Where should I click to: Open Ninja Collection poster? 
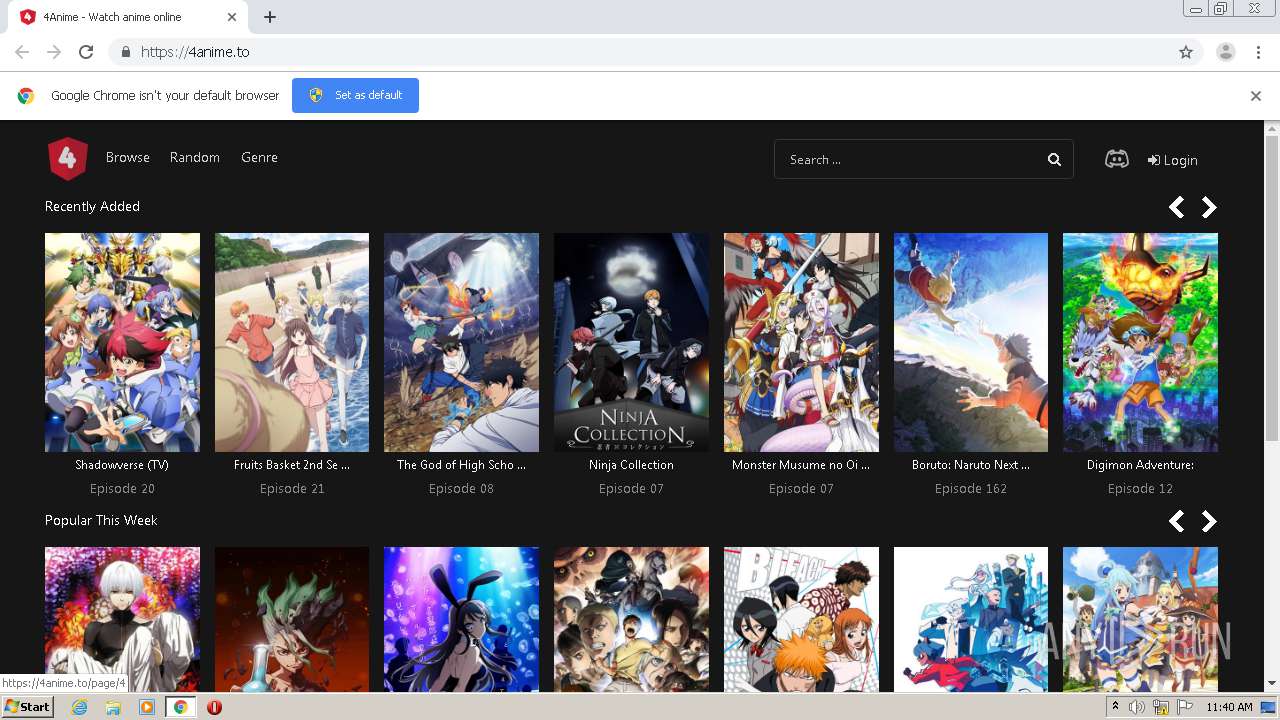(x=631, y=342)
